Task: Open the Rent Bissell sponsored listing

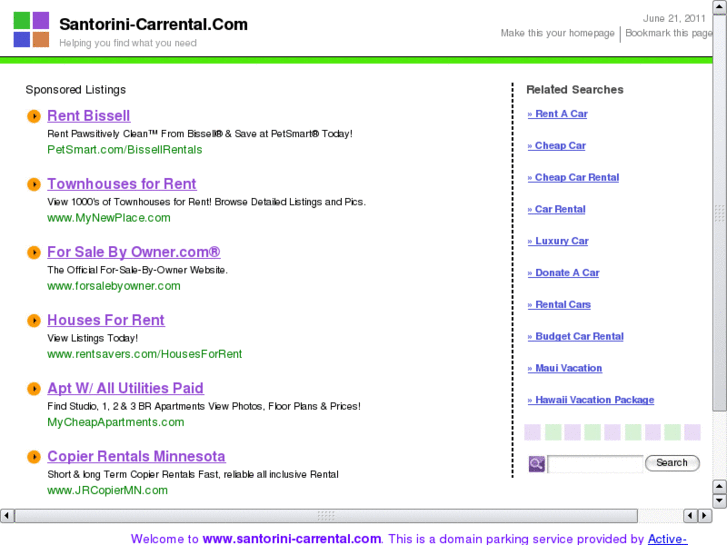Action: [89, 115]
